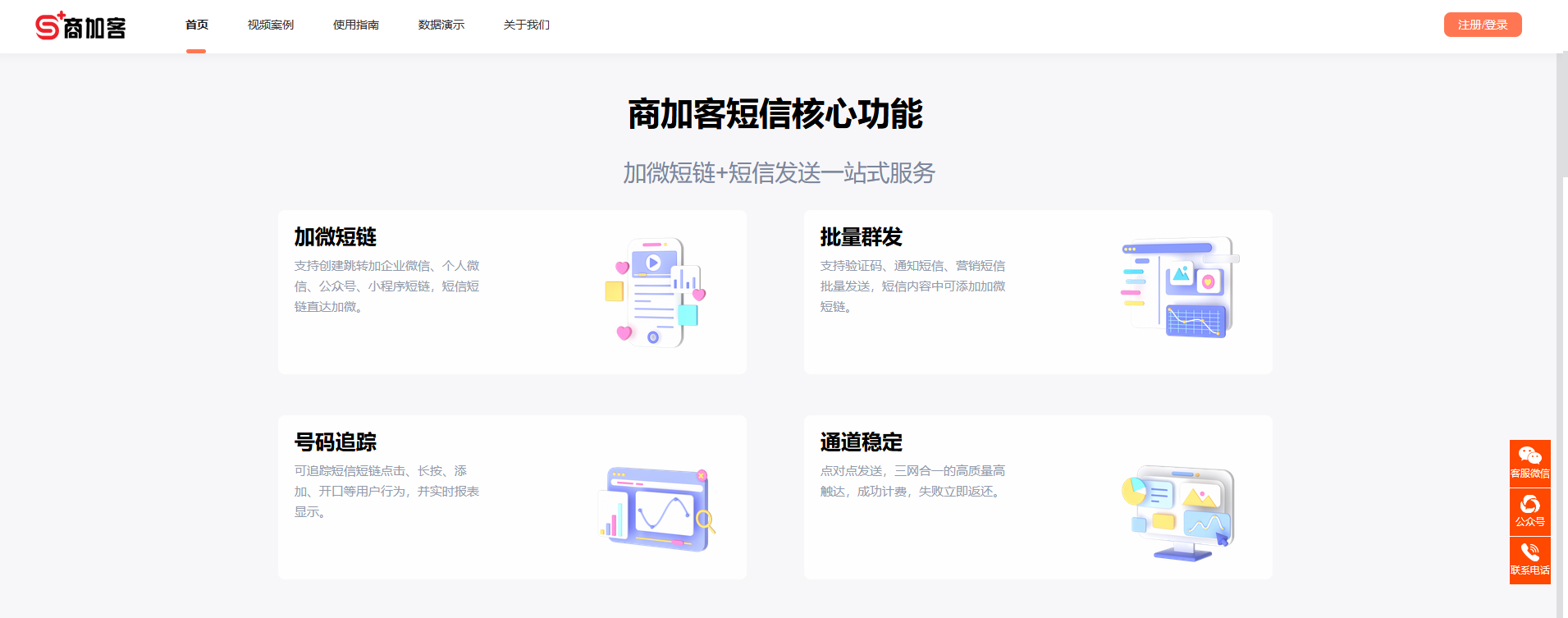The width and height of the screenshot is (1568, 618).
Task: Click the 加微短链 card heading
Action: [335, 237]
